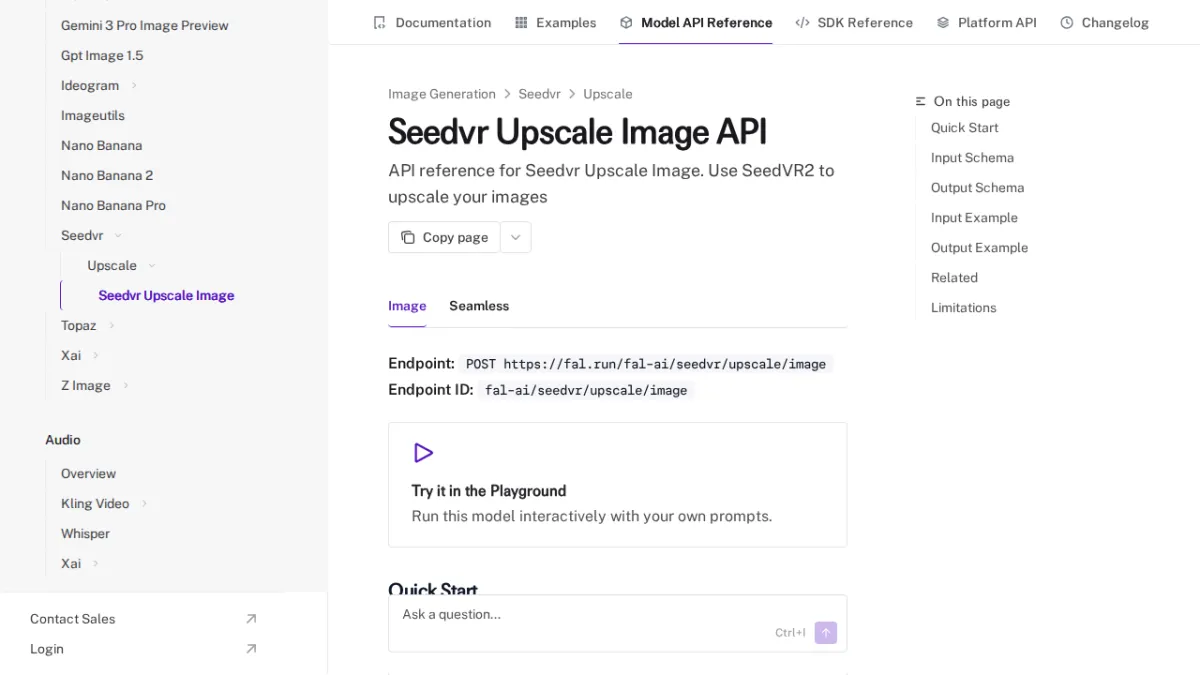Jump to Quick Start in page outline
This screenshot has width=1200, height=675.
tap(964, 128)
